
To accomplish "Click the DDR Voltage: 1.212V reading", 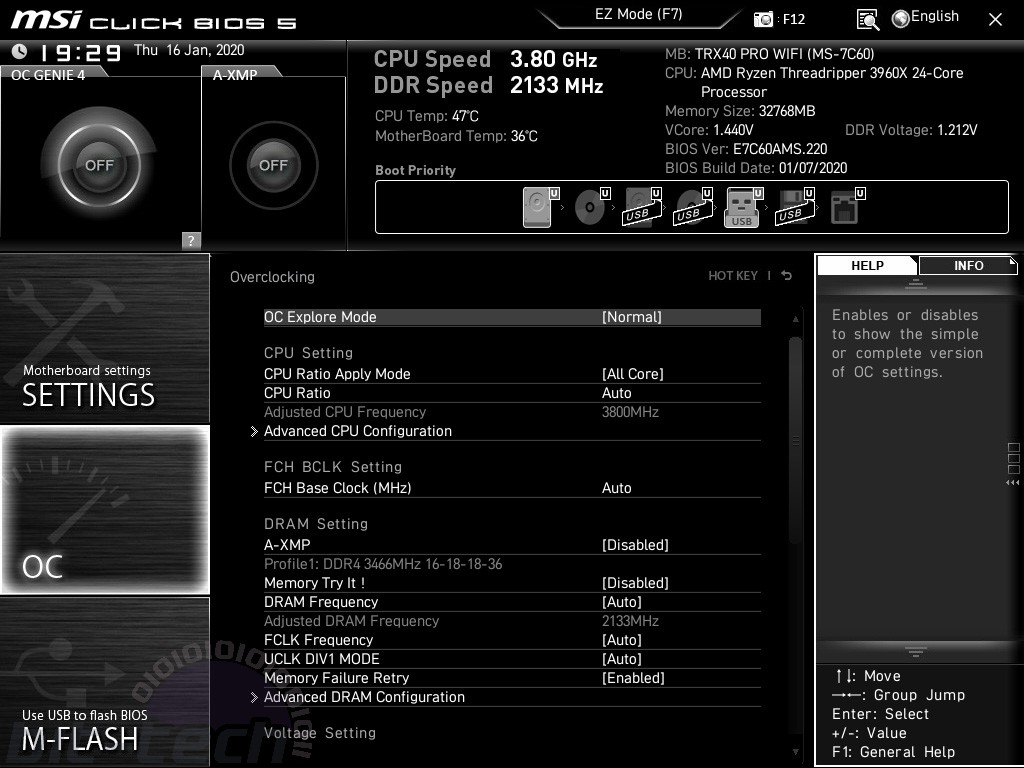I will 911,130.
